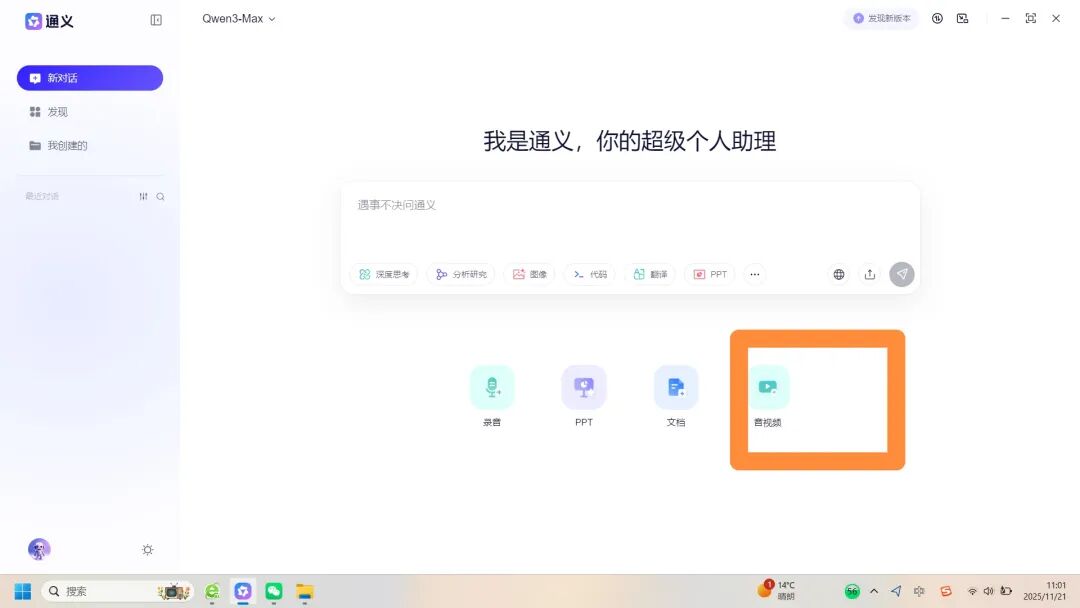
Task: Open the 代码 code tool
Action: pyautogui.click(x=589, y=273)
